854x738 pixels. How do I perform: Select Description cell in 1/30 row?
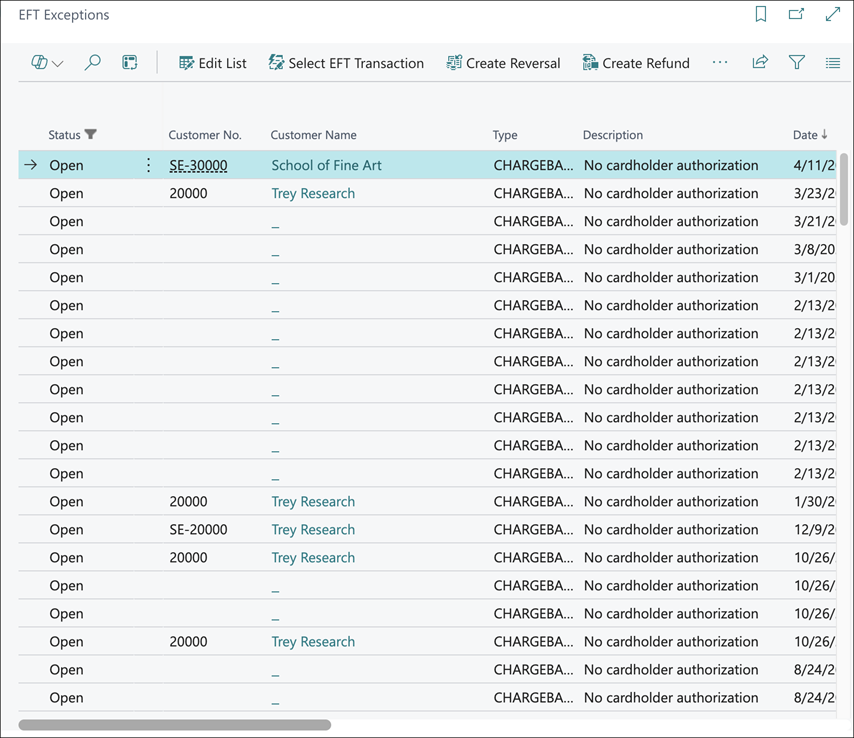pos(671,502)
